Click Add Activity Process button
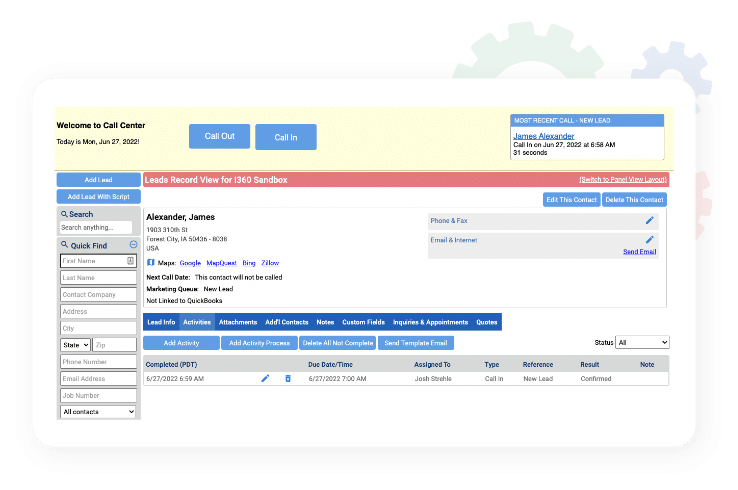This screenshot has width=738, height=490. (259, 343)
